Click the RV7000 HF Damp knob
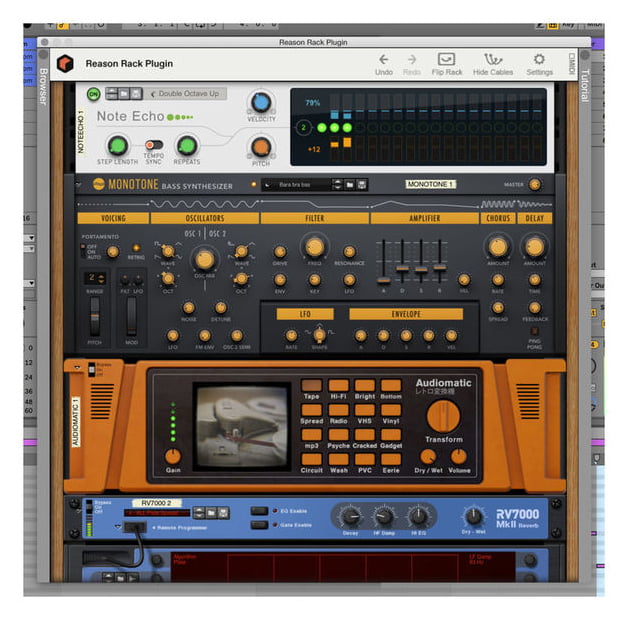The image size is (628, 620). click(384, 517)
